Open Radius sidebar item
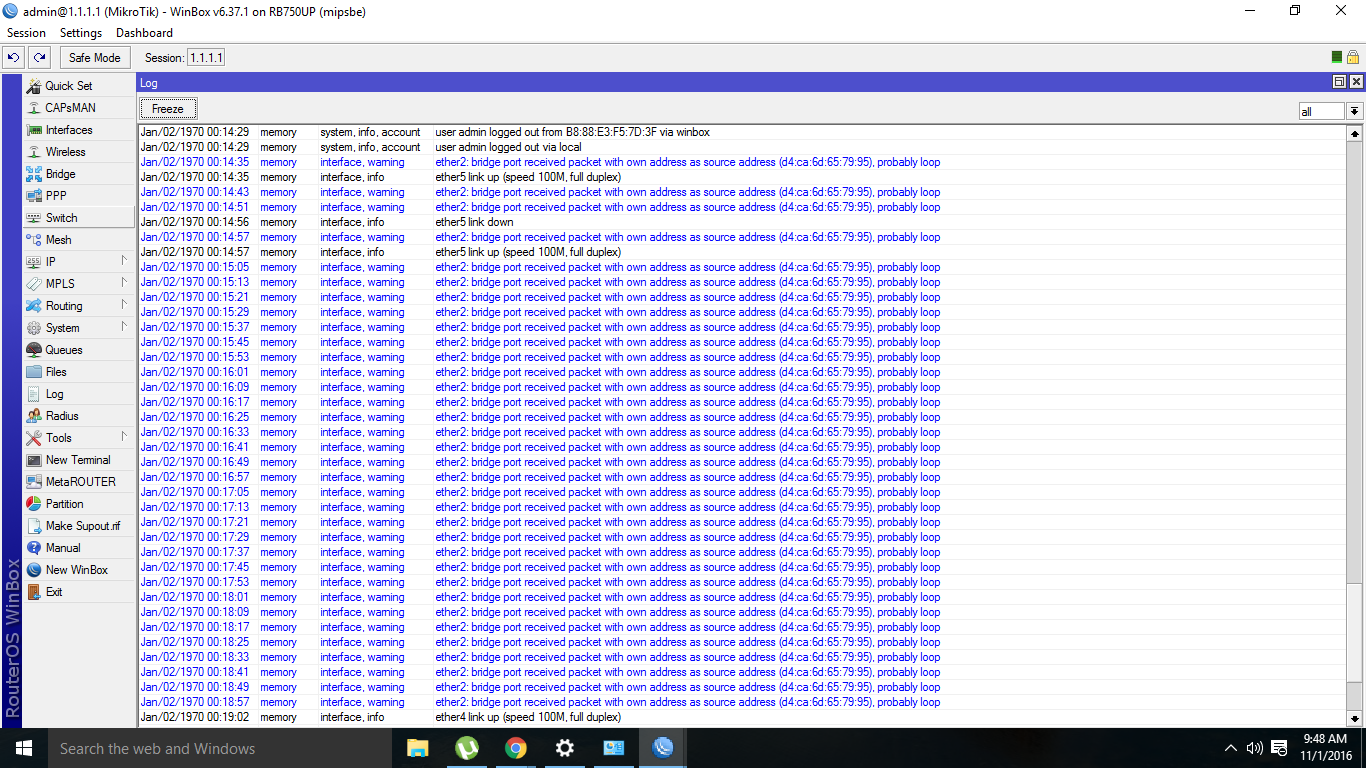 [x=78, y=416]
